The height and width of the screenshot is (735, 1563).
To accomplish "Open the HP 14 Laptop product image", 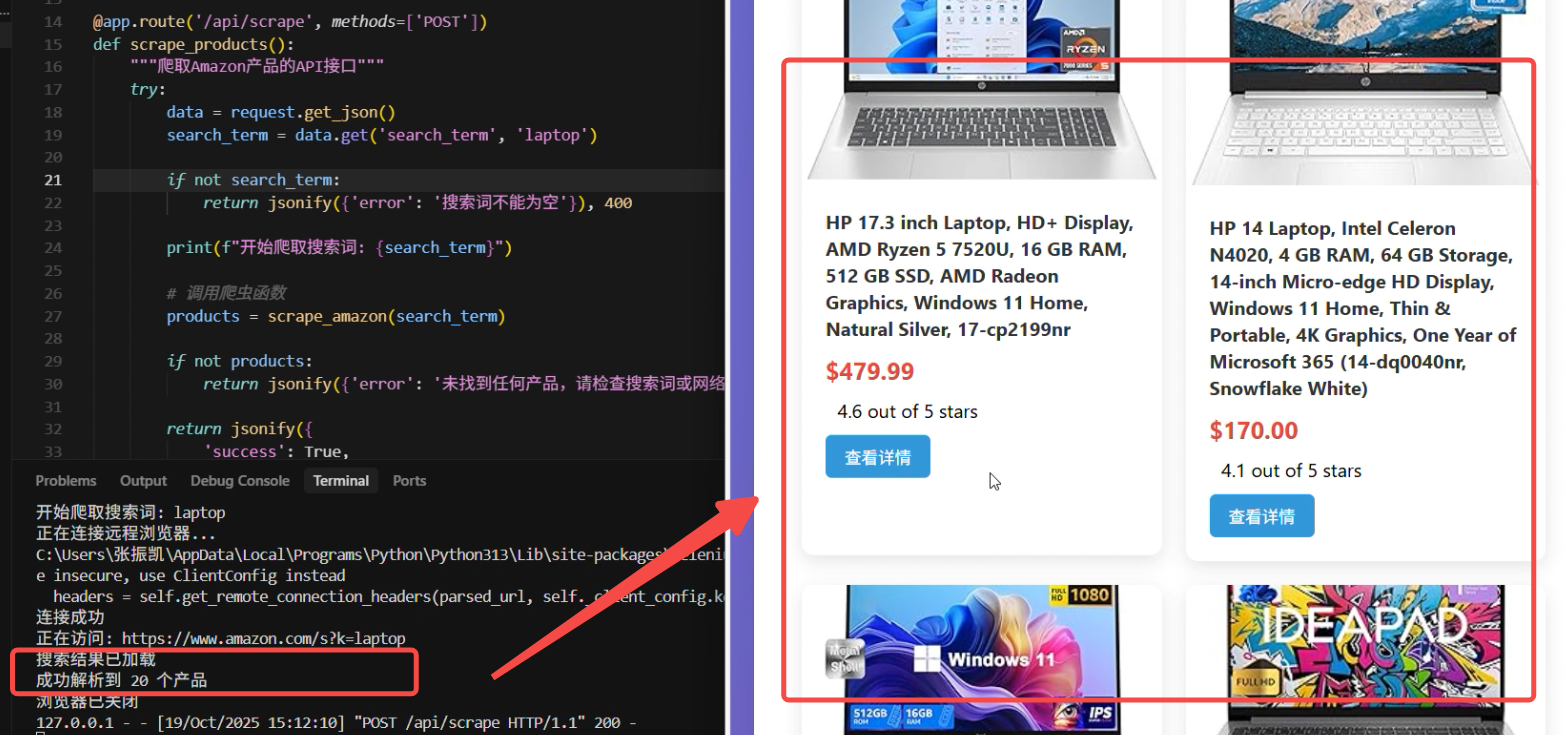I will click(1366, 92).
